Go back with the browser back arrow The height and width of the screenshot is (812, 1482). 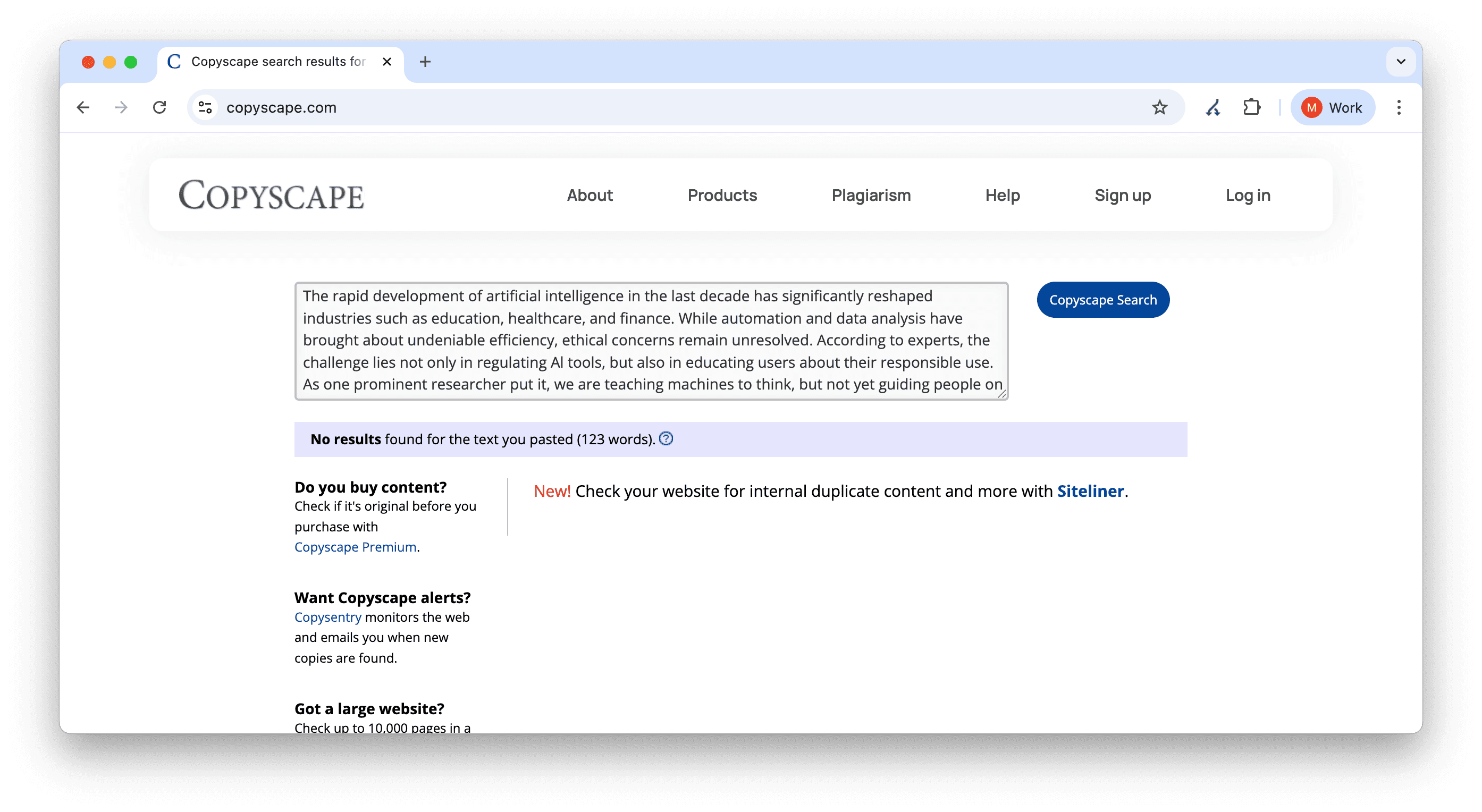pos(83,107)
